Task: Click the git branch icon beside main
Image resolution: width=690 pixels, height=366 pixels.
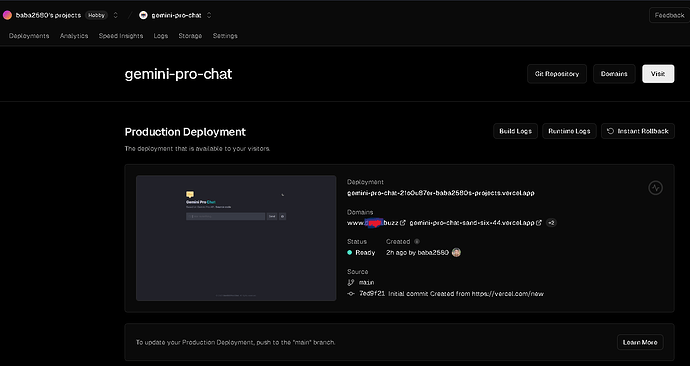Action: pyautogui.click(x=351, y=282)
